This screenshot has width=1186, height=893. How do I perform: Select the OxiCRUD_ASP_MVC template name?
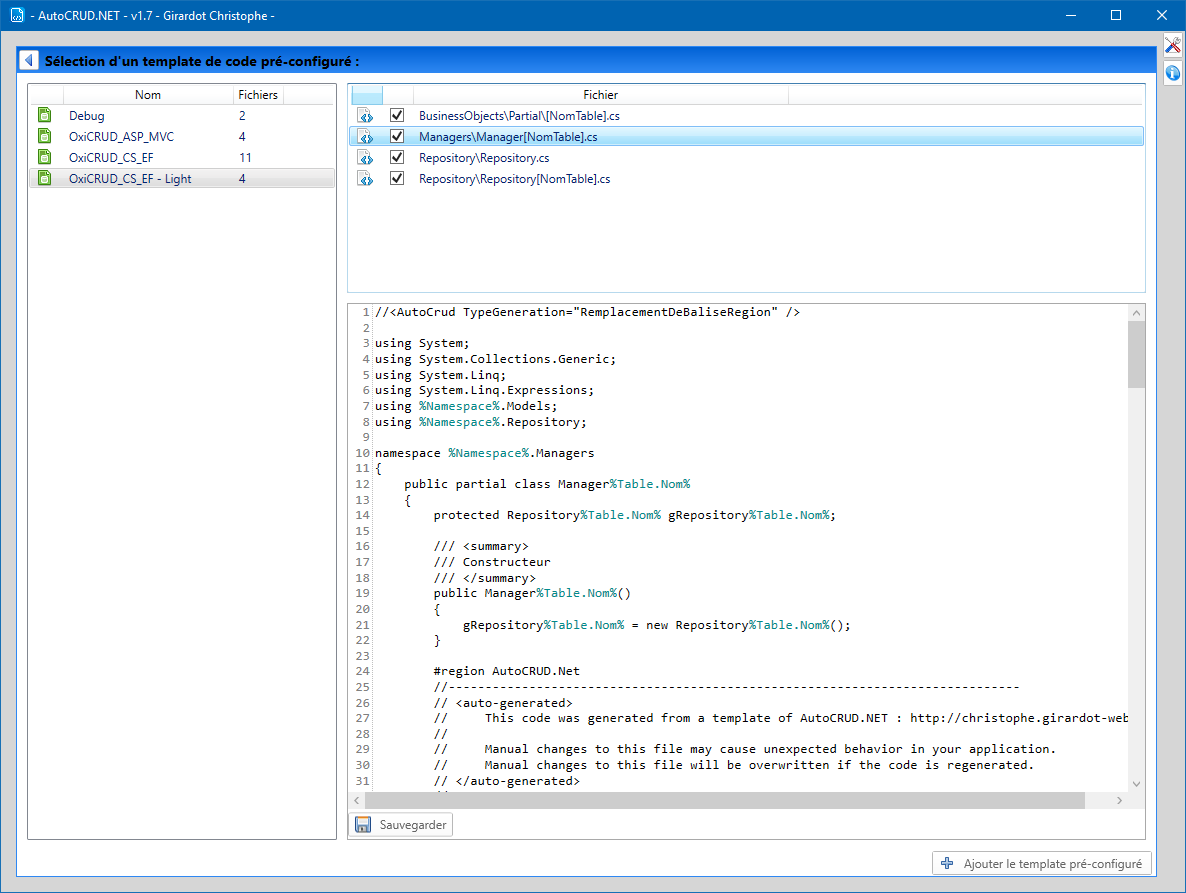pos(121,137)
